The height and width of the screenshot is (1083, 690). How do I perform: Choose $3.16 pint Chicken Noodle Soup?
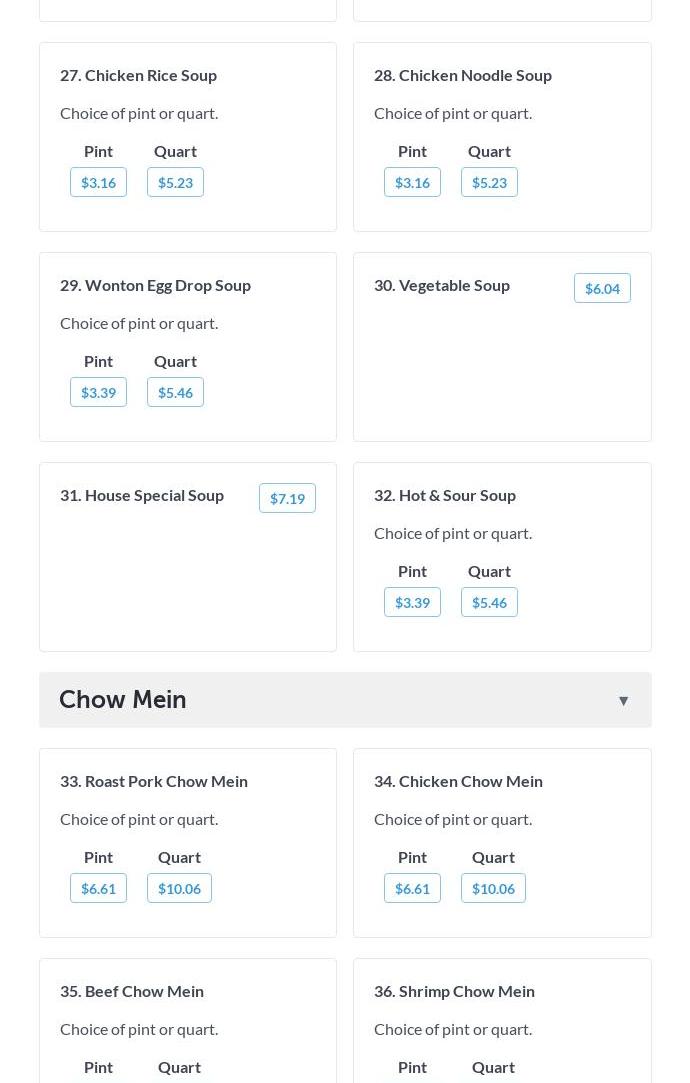412,182
